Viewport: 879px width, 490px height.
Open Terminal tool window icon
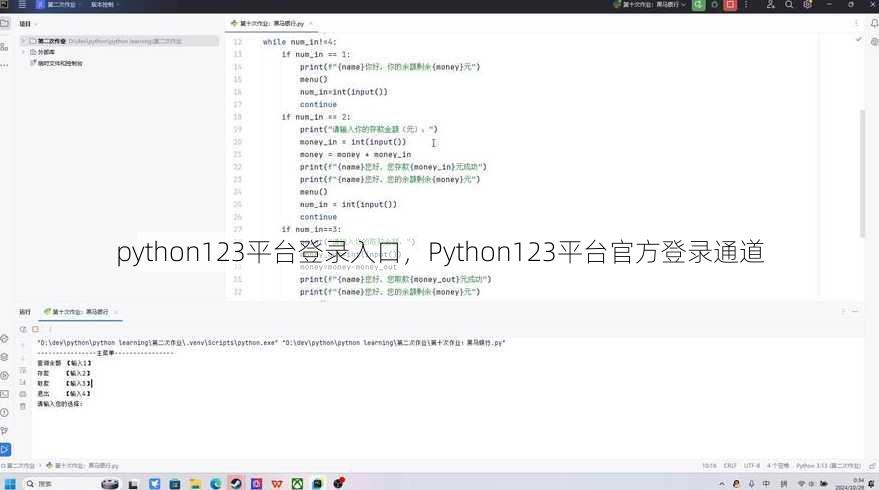coord(4,394)
